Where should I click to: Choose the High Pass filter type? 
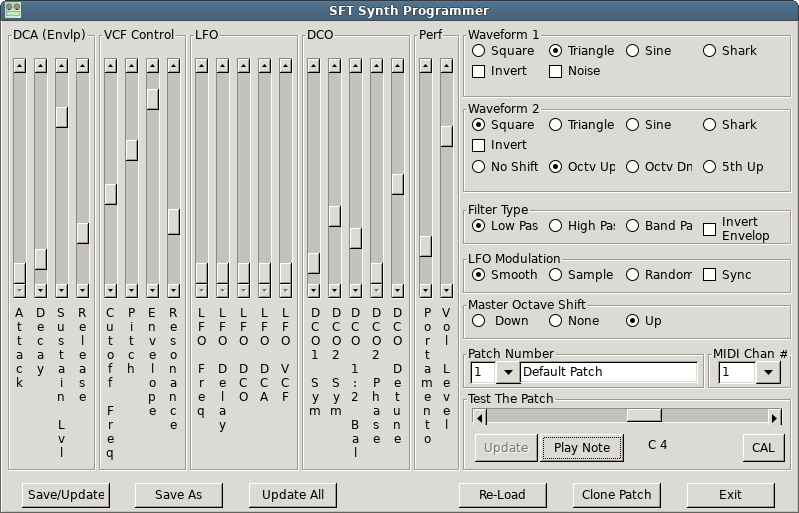click(556, 226)
